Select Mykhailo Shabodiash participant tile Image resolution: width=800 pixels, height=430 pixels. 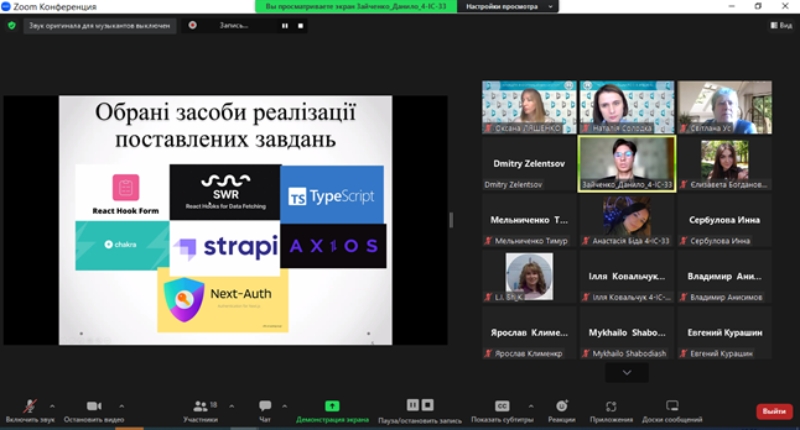click(x=627, y=333)
